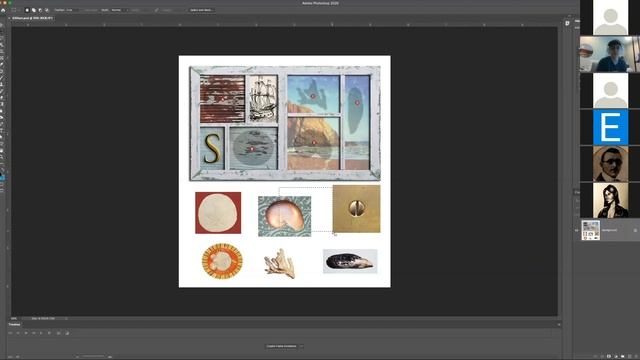The width and height of the screenshot is (640, 360).
Task: Click the Background layer lock icon
Action: [x=635, y=230]
